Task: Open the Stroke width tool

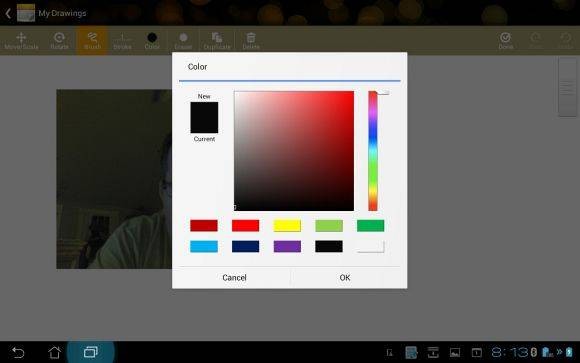Action: (122, 41)
